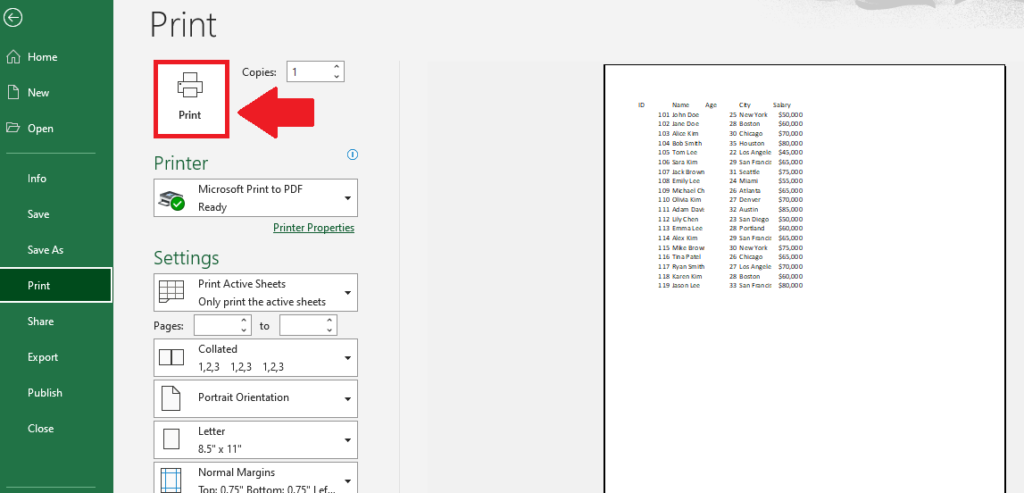Screen dimensions: 1024x493
Task: Click the Collated pages icon
Action: [170, 357]
